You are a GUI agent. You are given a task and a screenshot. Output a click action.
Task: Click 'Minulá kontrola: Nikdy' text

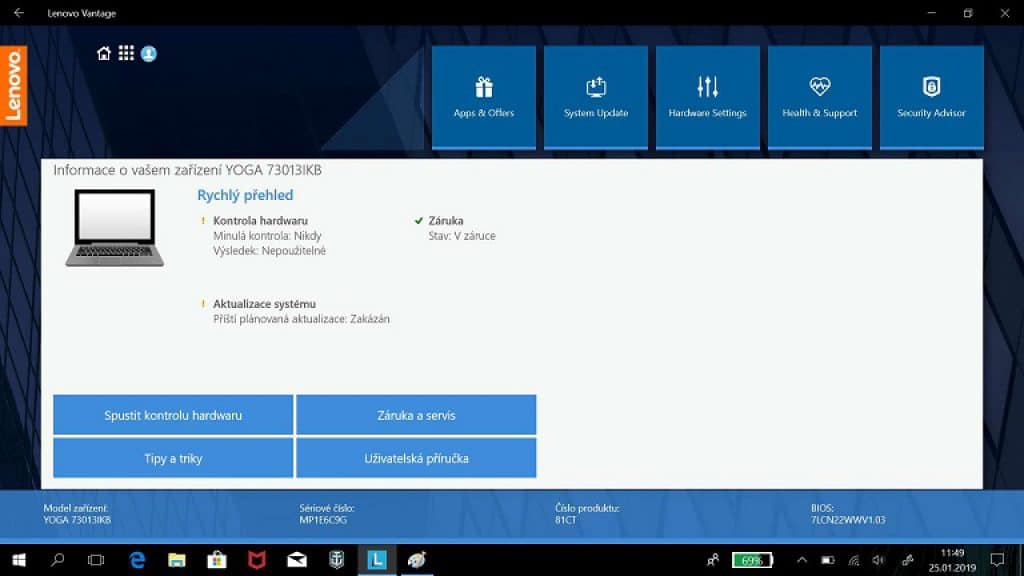click(267, 236)
